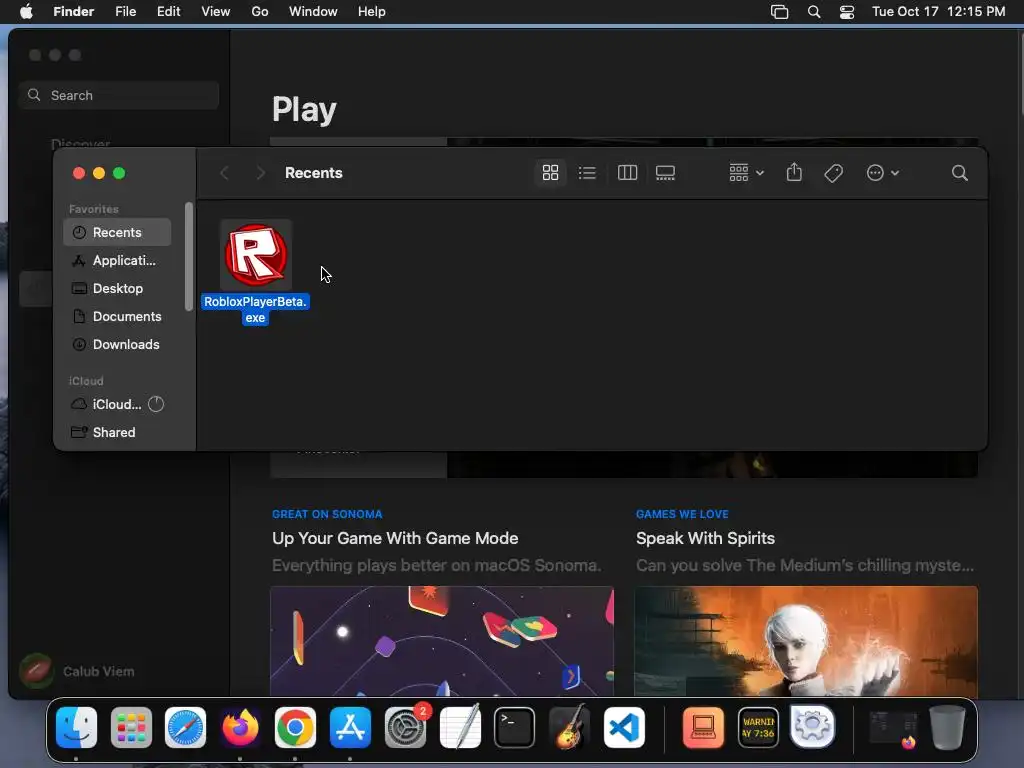This screenshot has height=768, width=1024.
Task: Open Console app from the Dock
Action: tap(758, 727)
